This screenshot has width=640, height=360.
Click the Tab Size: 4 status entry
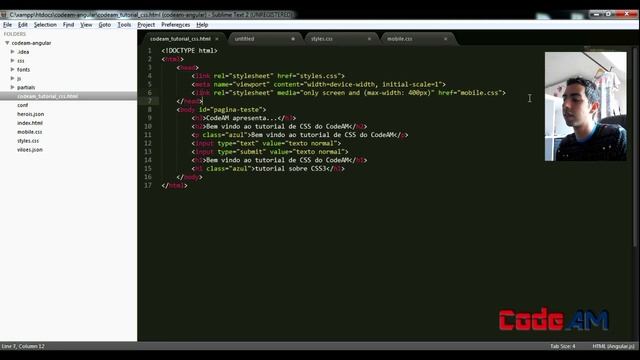click(562, 346)
